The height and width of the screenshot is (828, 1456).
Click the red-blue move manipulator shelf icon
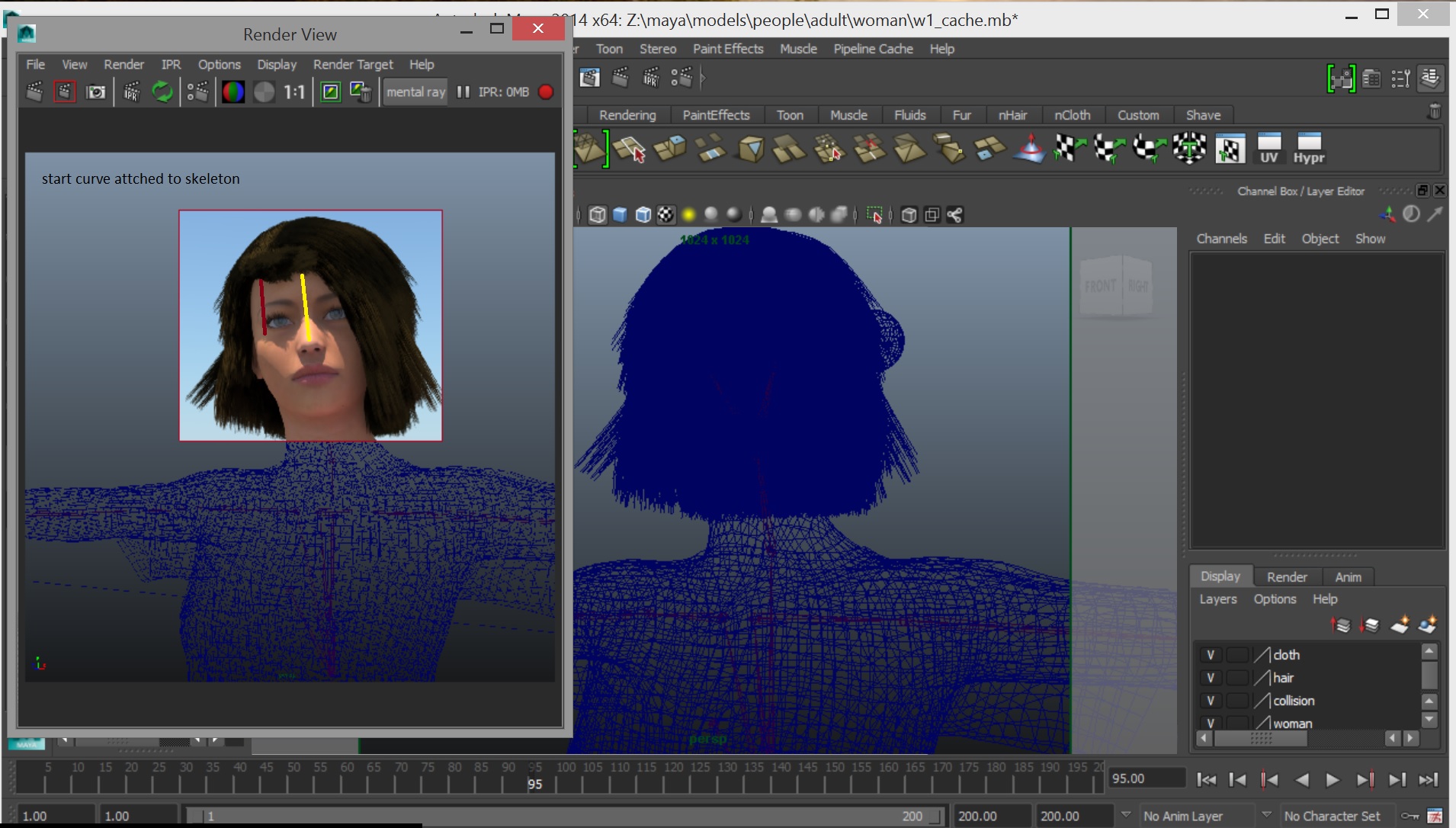(1030, 149)
